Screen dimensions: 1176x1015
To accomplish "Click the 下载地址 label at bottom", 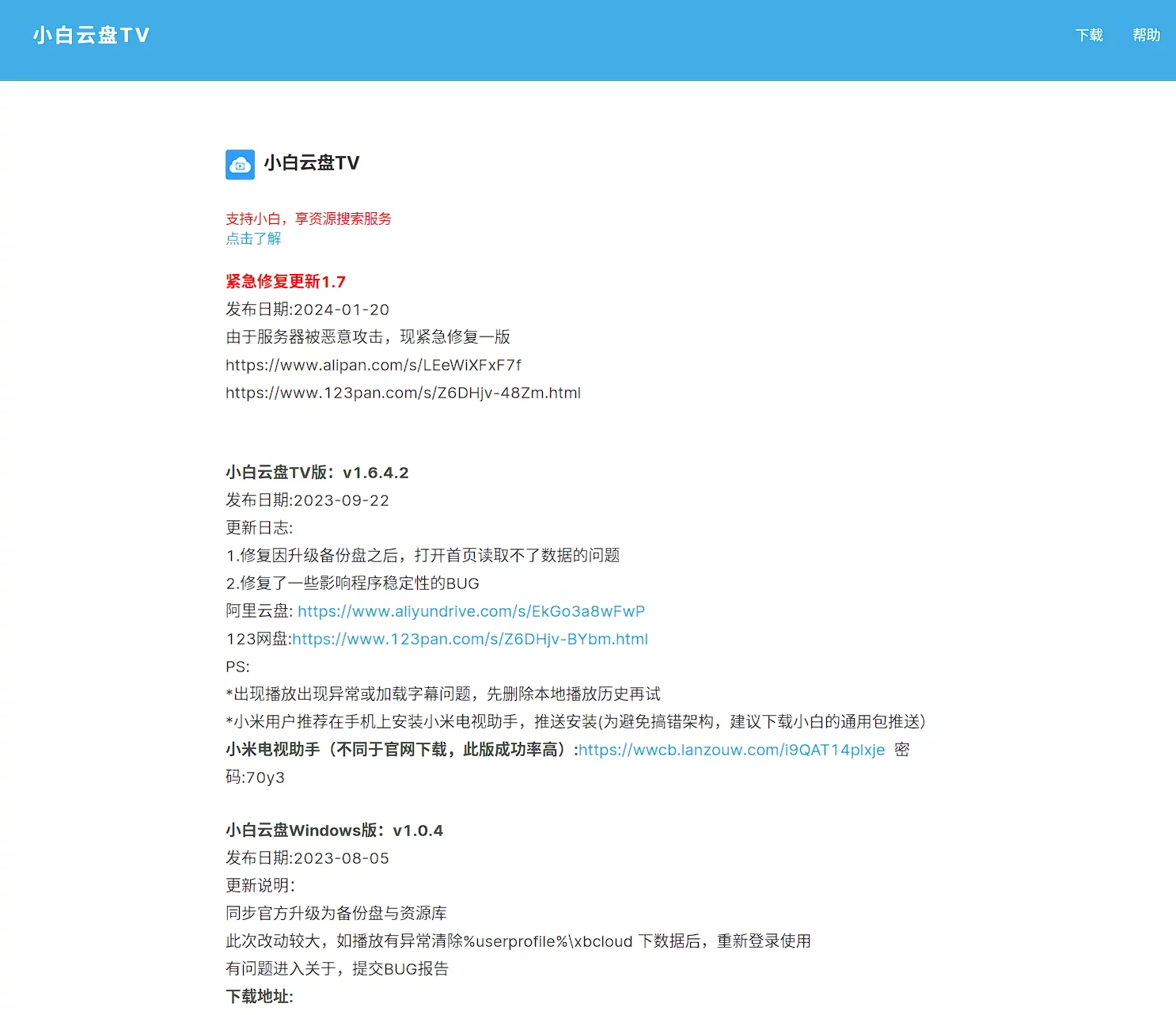I will [259, 997].
